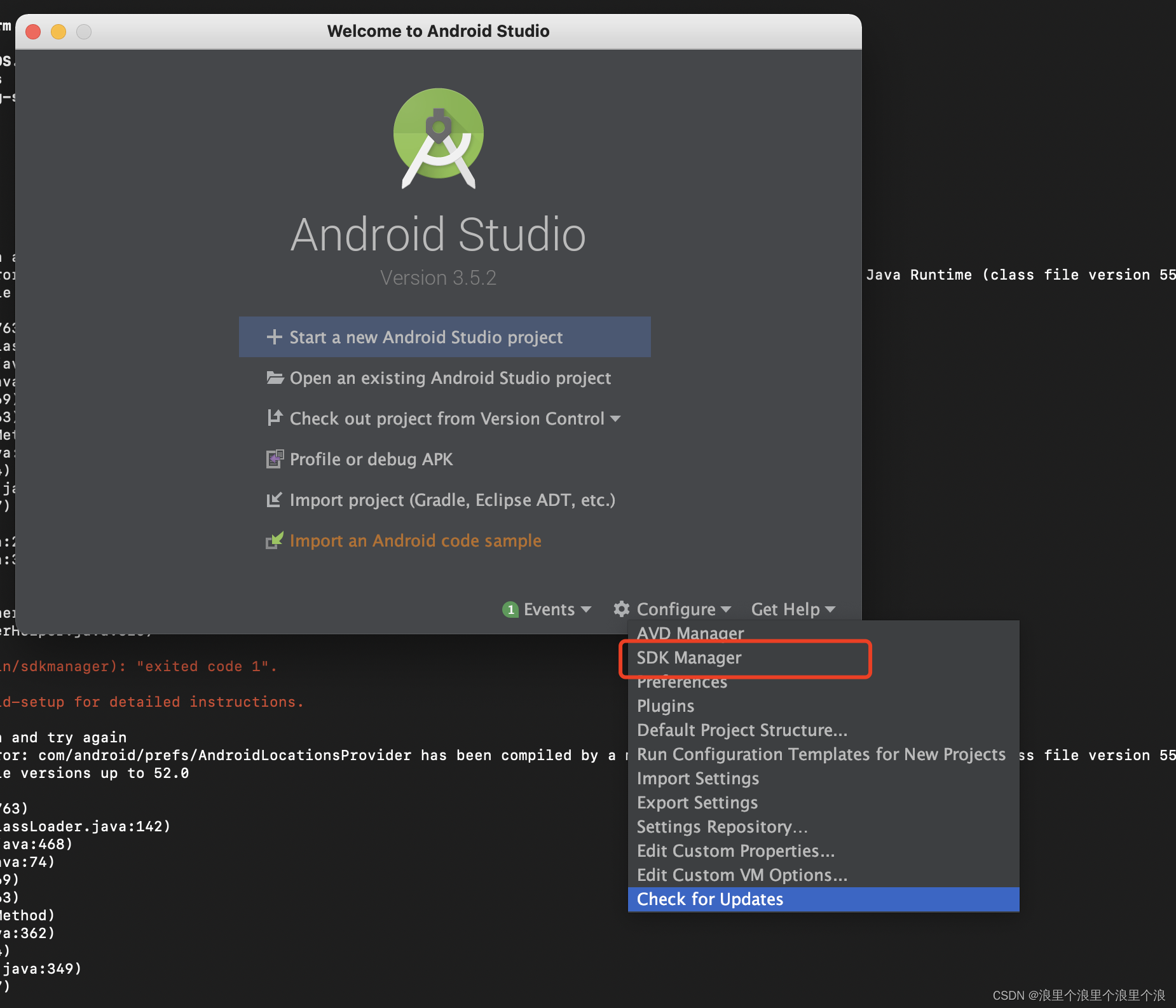Click terminal text 'Java Runtime (class file version'
This screenshot has width=1176, height=1008.
click(x=1008, y=275)
